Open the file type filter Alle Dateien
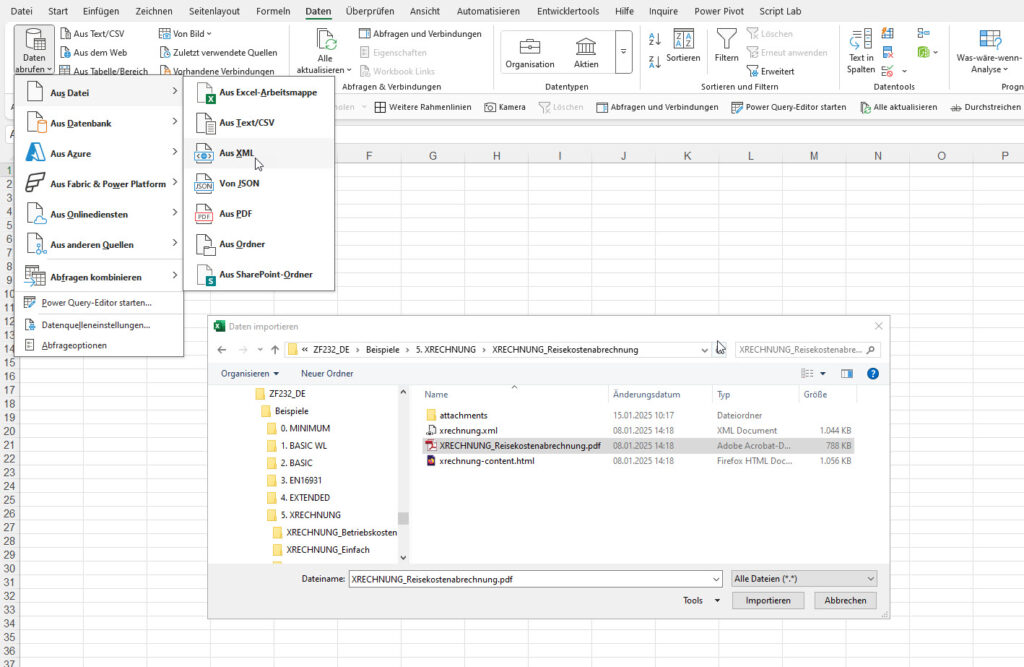 [804, 579]
